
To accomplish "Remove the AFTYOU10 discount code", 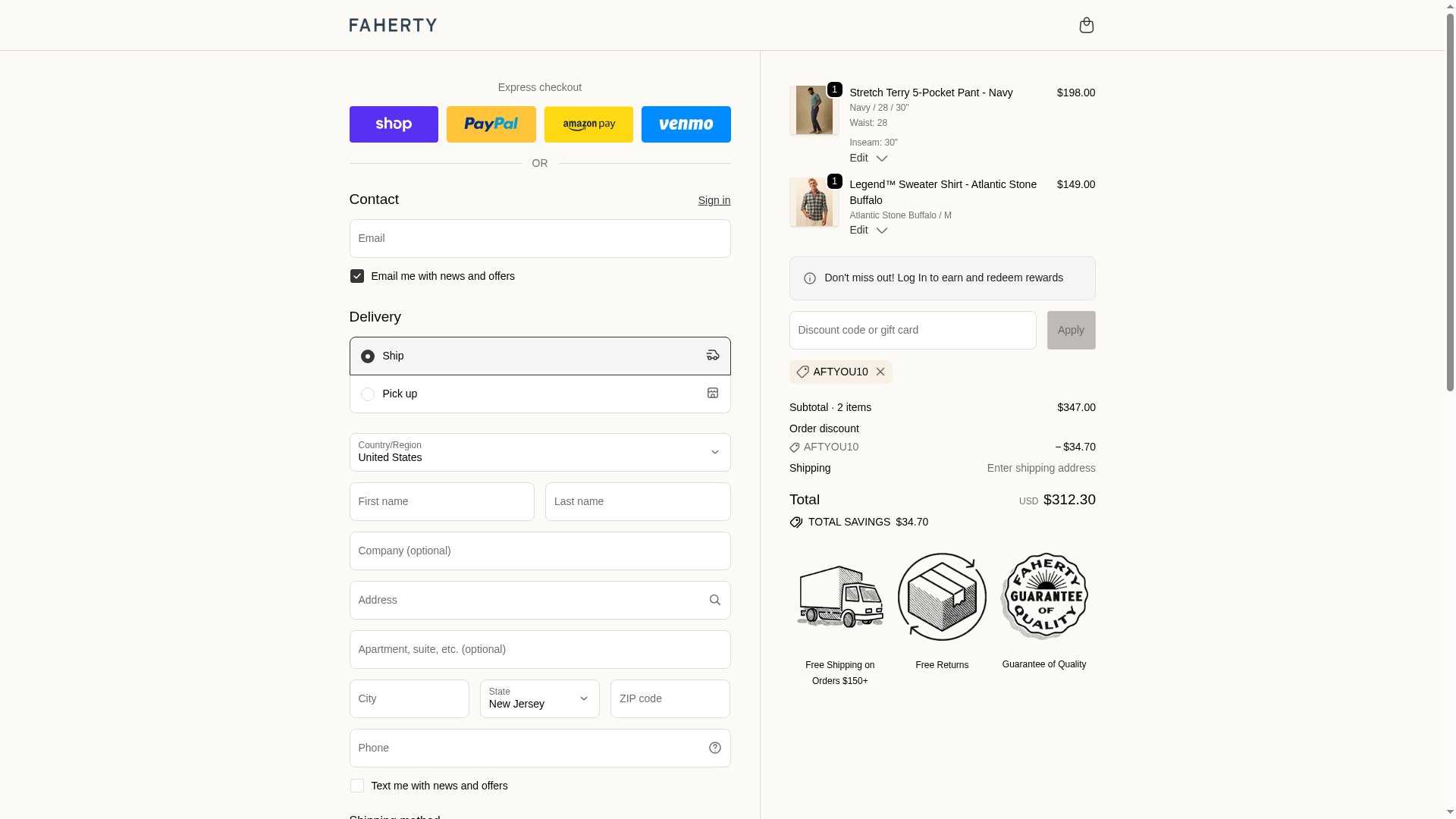I will tap(880, 372).
